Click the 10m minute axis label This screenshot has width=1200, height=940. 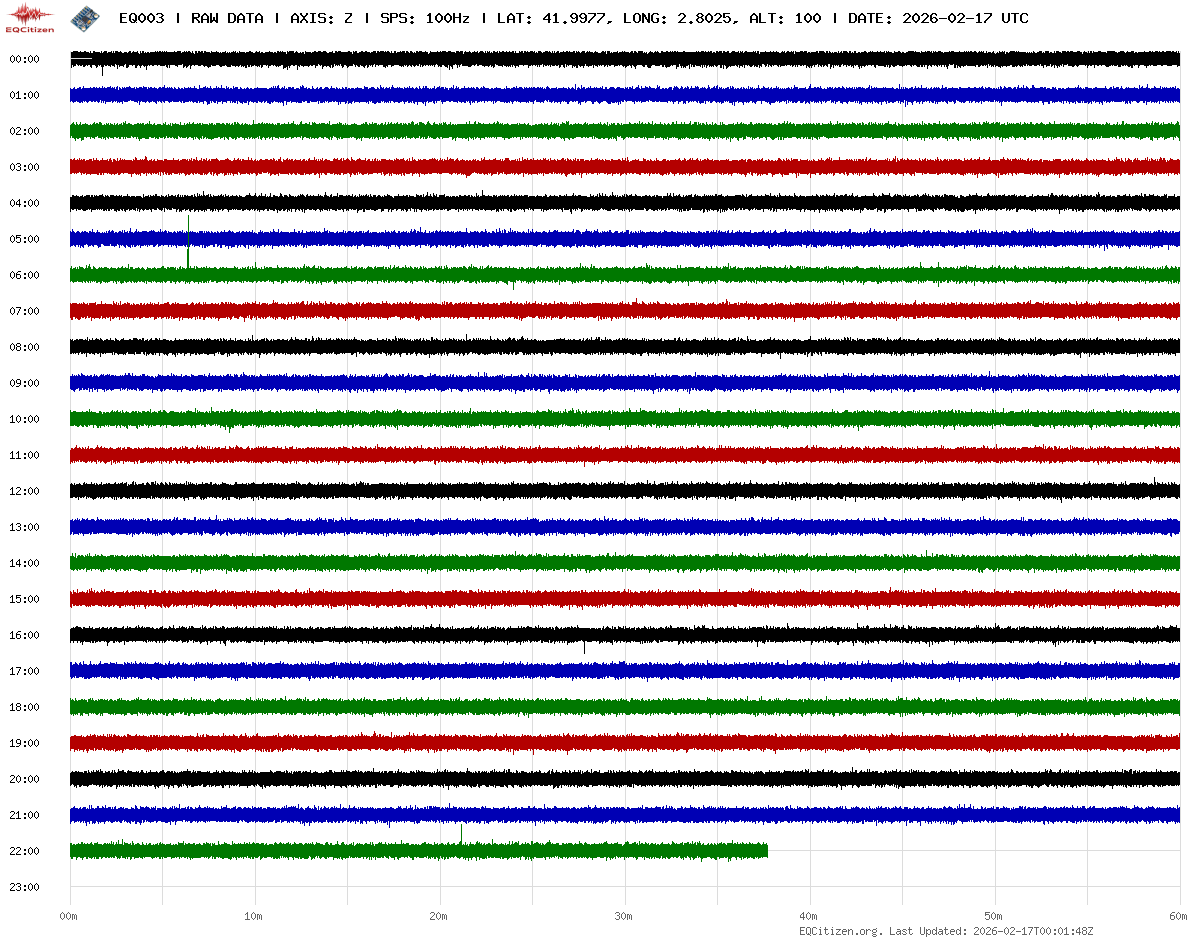(x=254, y=916)
